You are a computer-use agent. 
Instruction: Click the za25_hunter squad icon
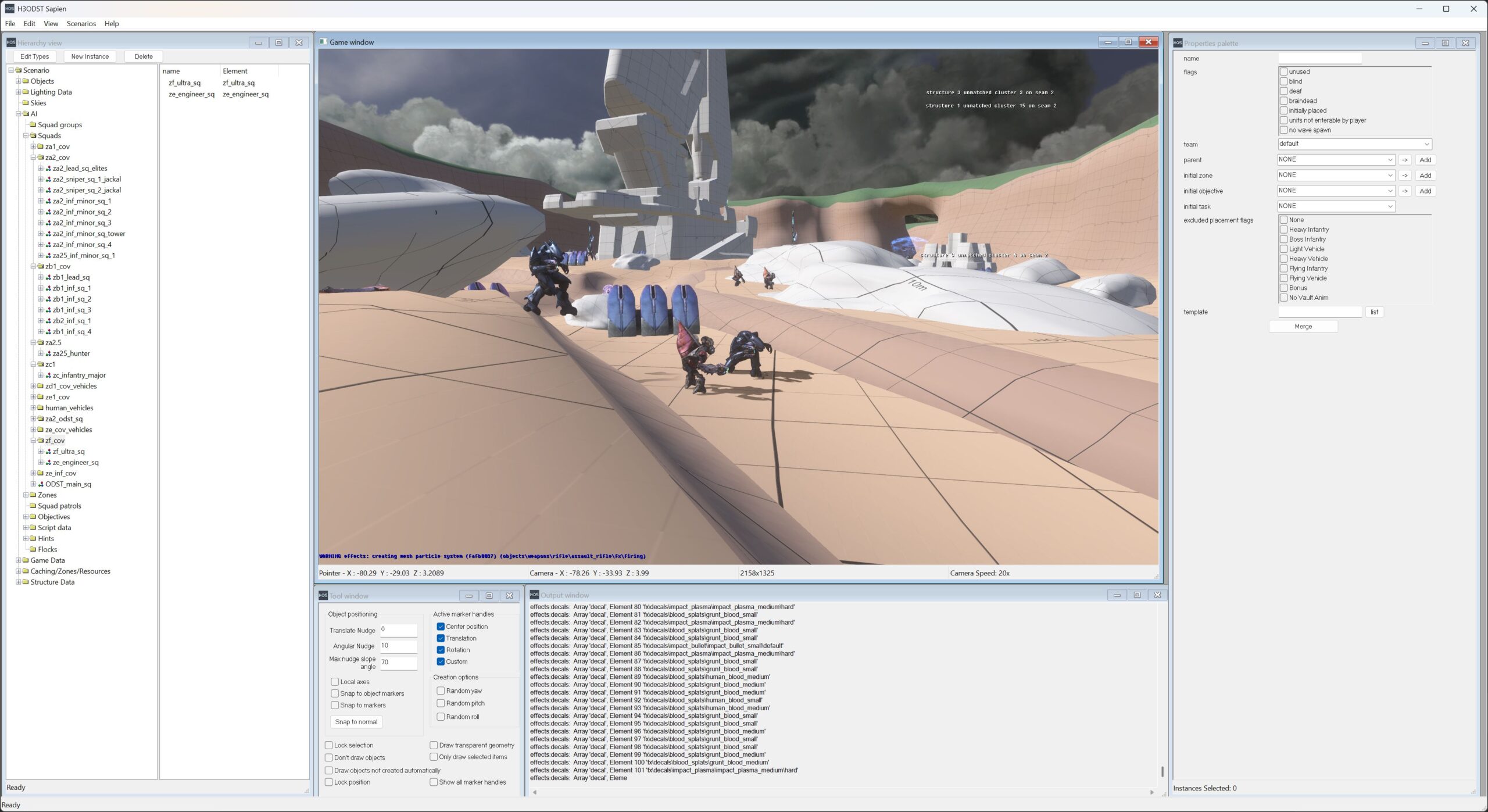pos(48,353)
